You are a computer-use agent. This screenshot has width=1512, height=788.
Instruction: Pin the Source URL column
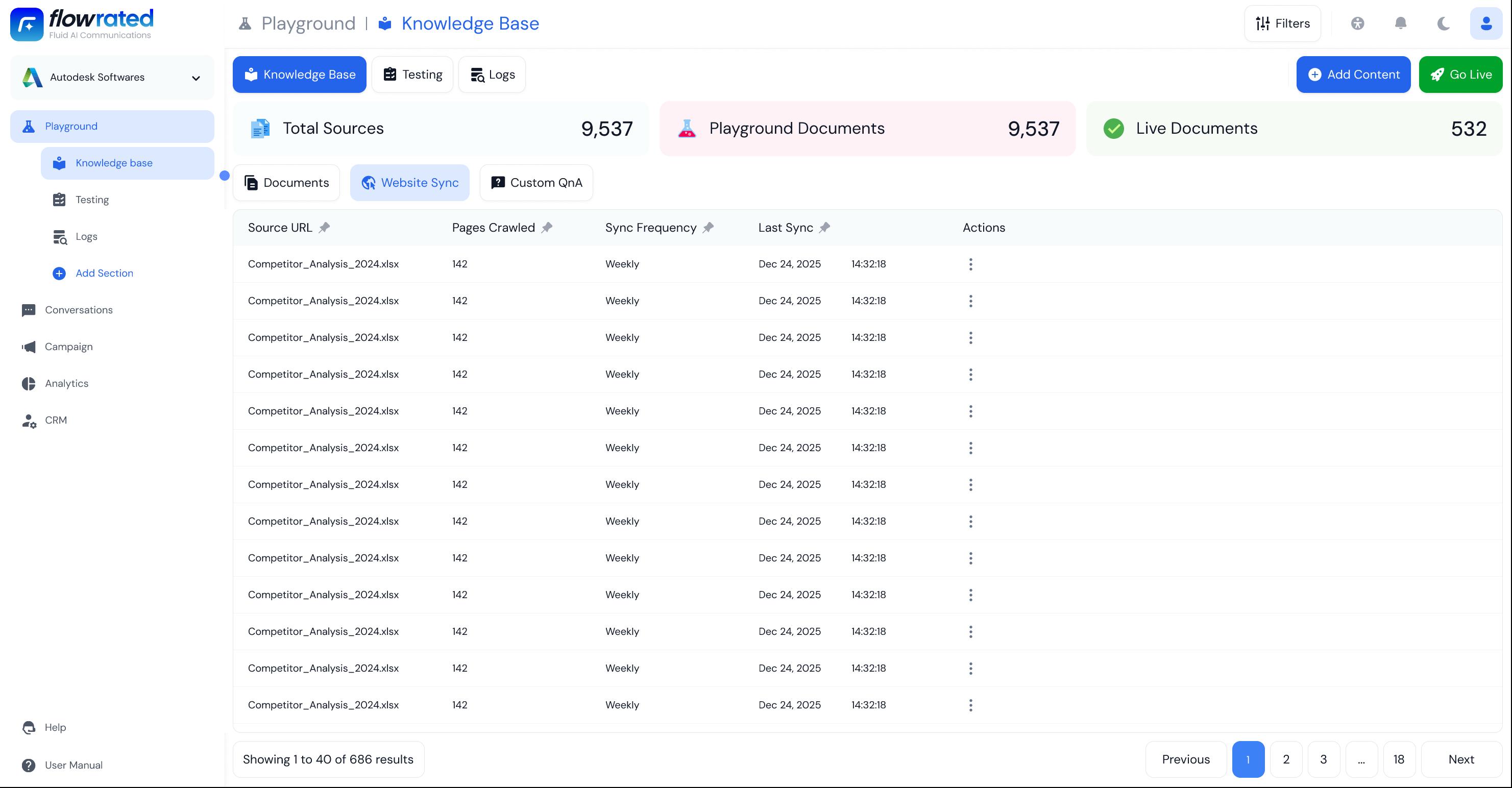[x=324, y=228]
